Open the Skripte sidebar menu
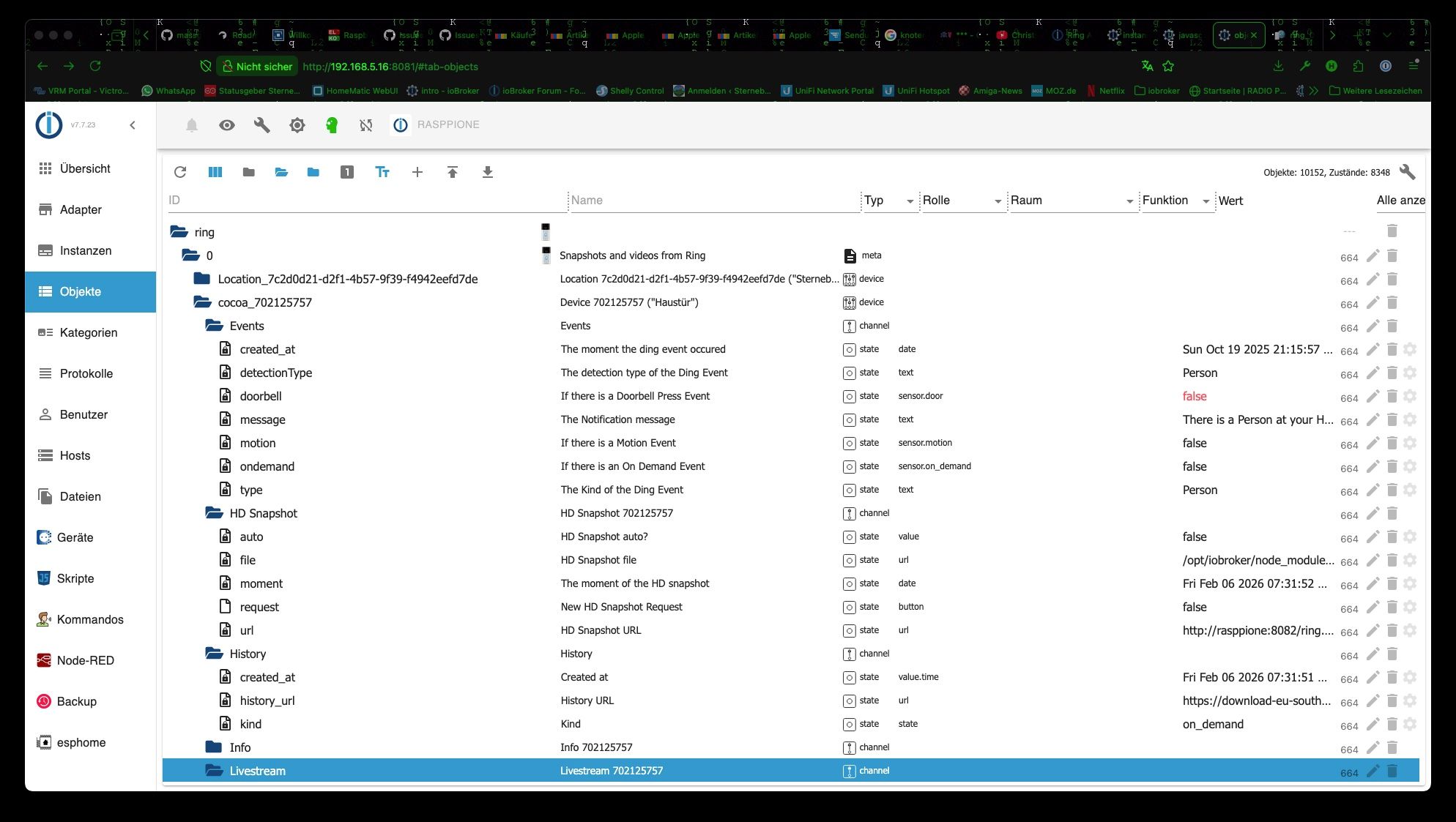The height and width of the screenshot is (822, 1456). tap(75, 578)
